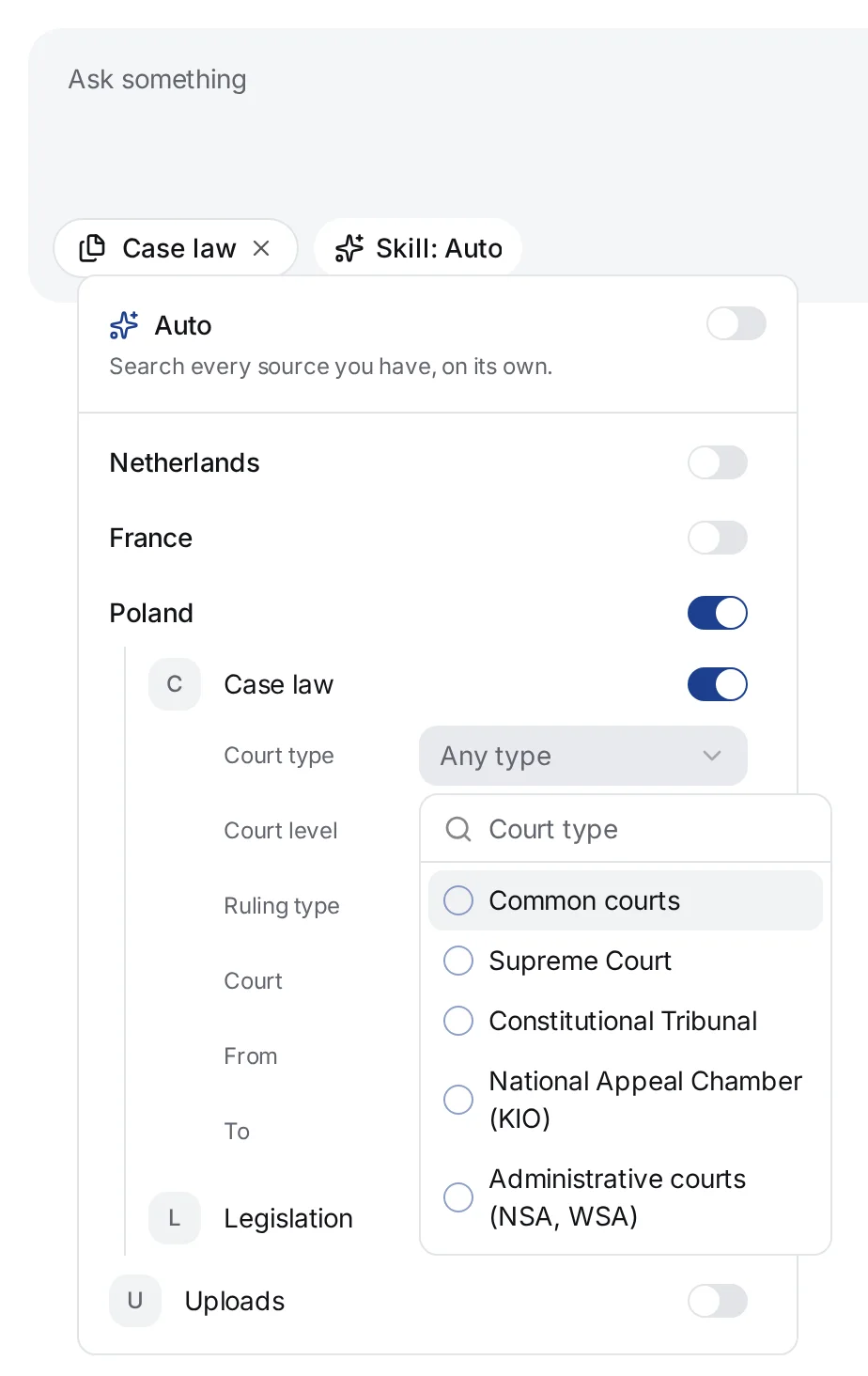
Task: Choose the Constitutional Tribunal option
Action: (626, 1021)
